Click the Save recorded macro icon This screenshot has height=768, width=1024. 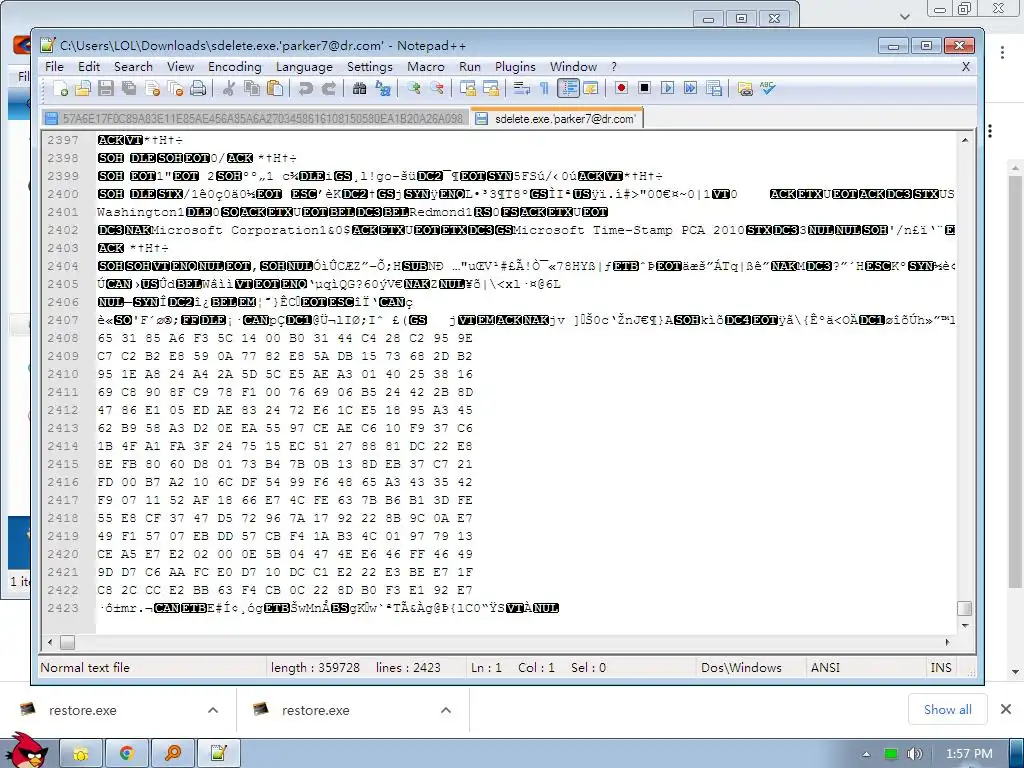click(714, 88)
